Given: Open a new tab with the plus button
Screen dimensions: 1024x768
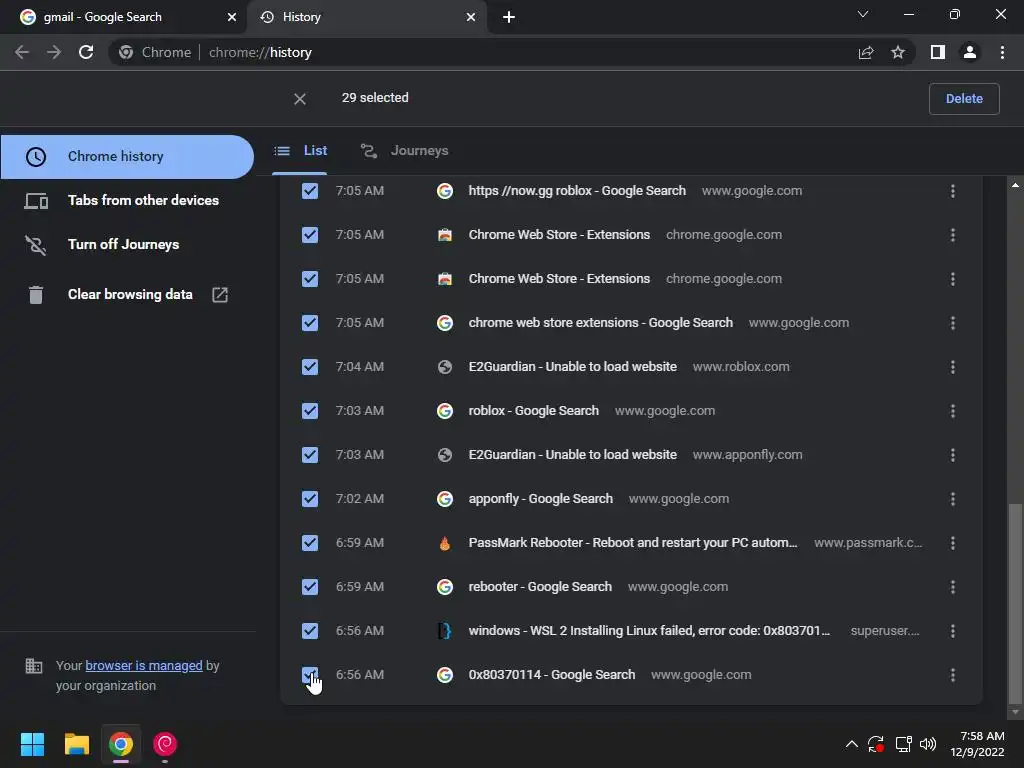Looking at the screenshot, I should pyautogui.click(x=509, y=17).
